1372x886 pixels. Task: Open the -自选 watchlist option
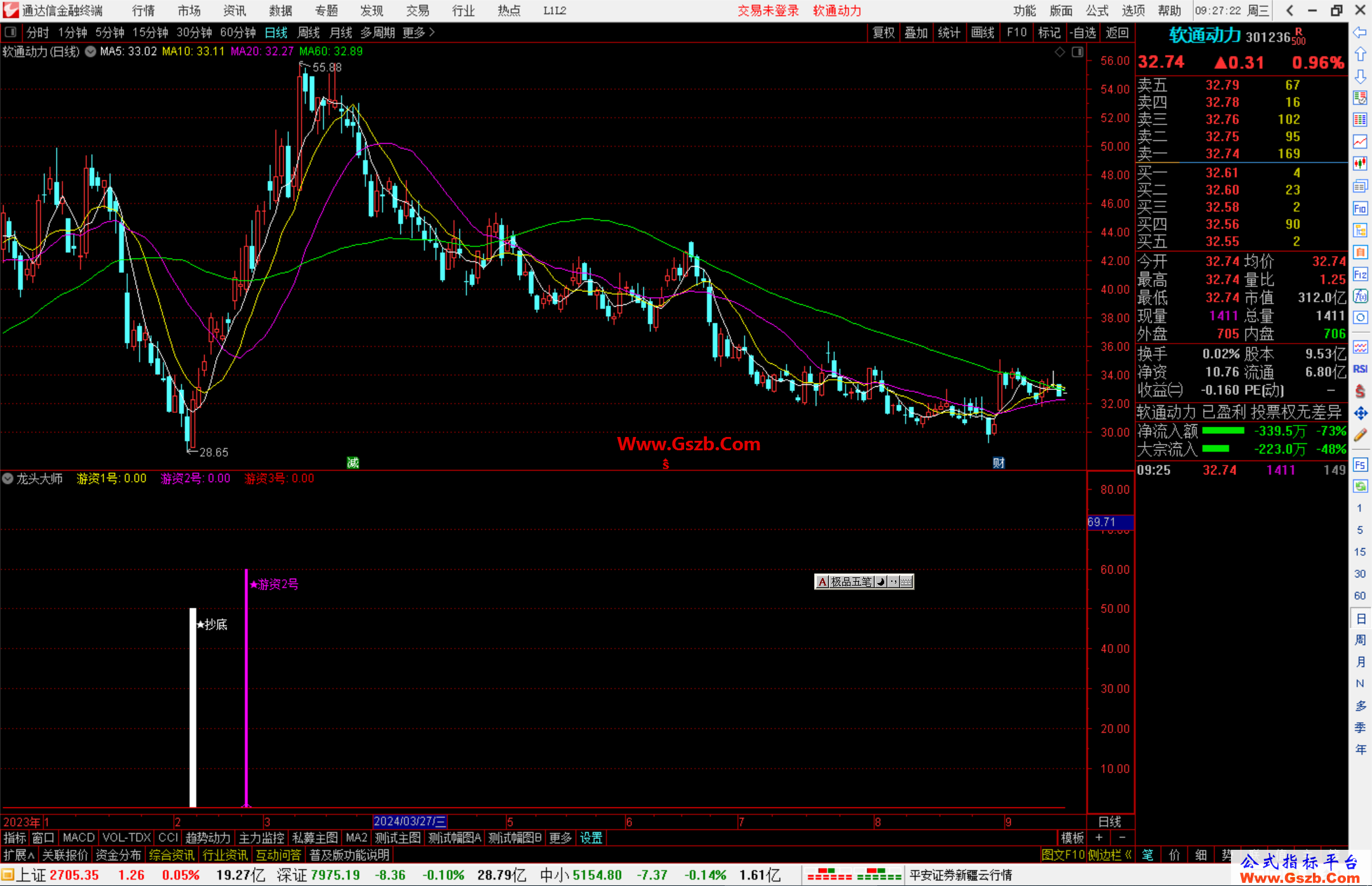(x=1083, y=32)
